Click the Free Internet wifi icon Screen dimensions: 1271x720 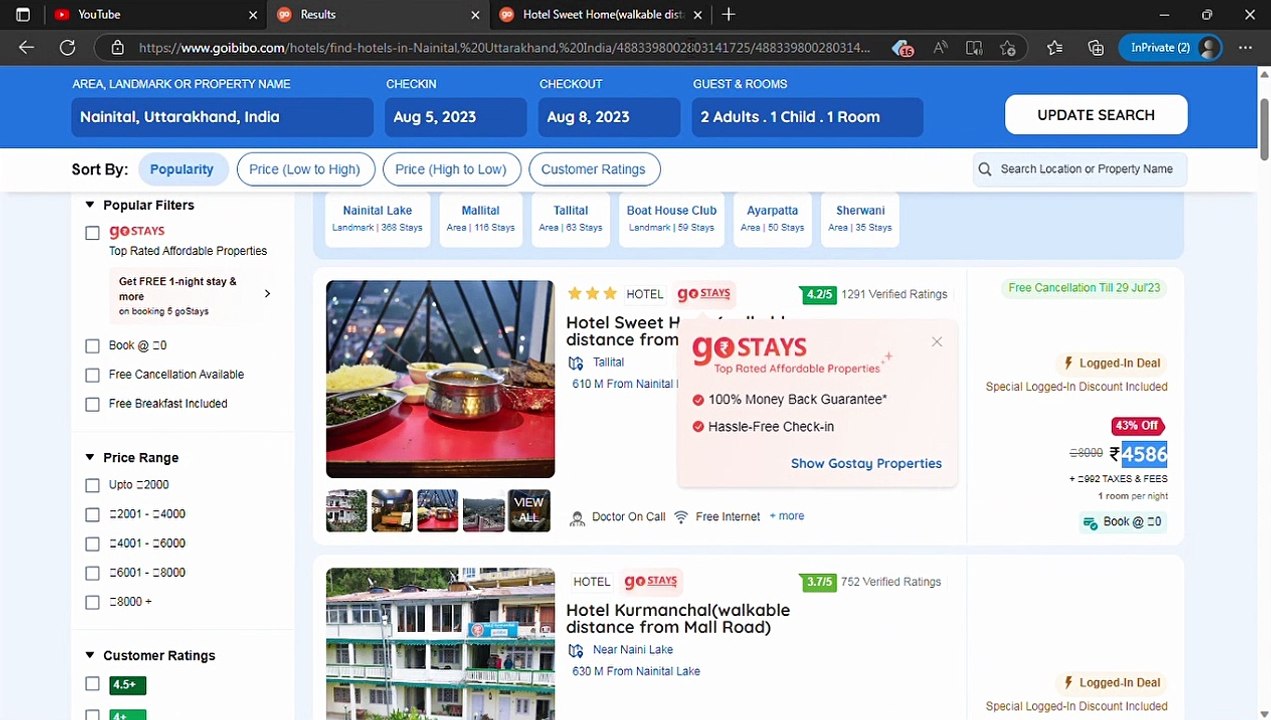(x=681, y=517)
